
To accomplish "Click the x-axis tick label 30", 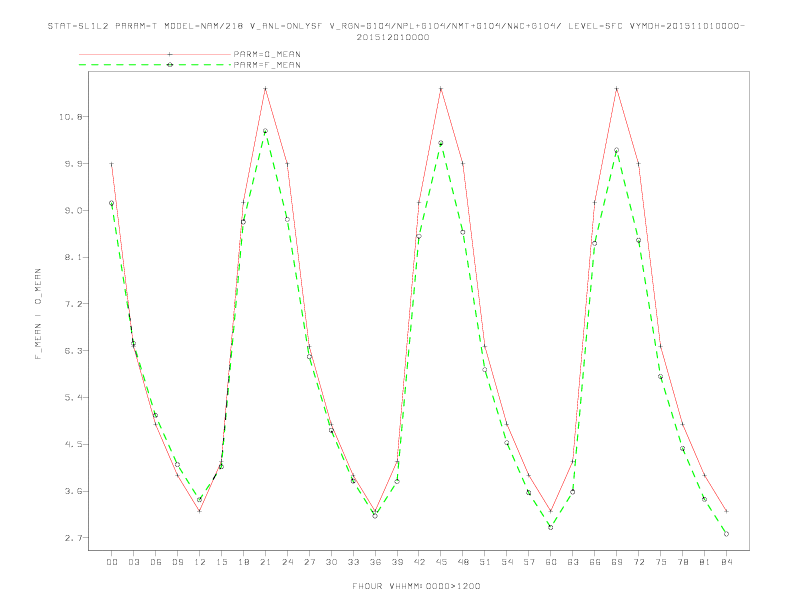I will point(331,562).
